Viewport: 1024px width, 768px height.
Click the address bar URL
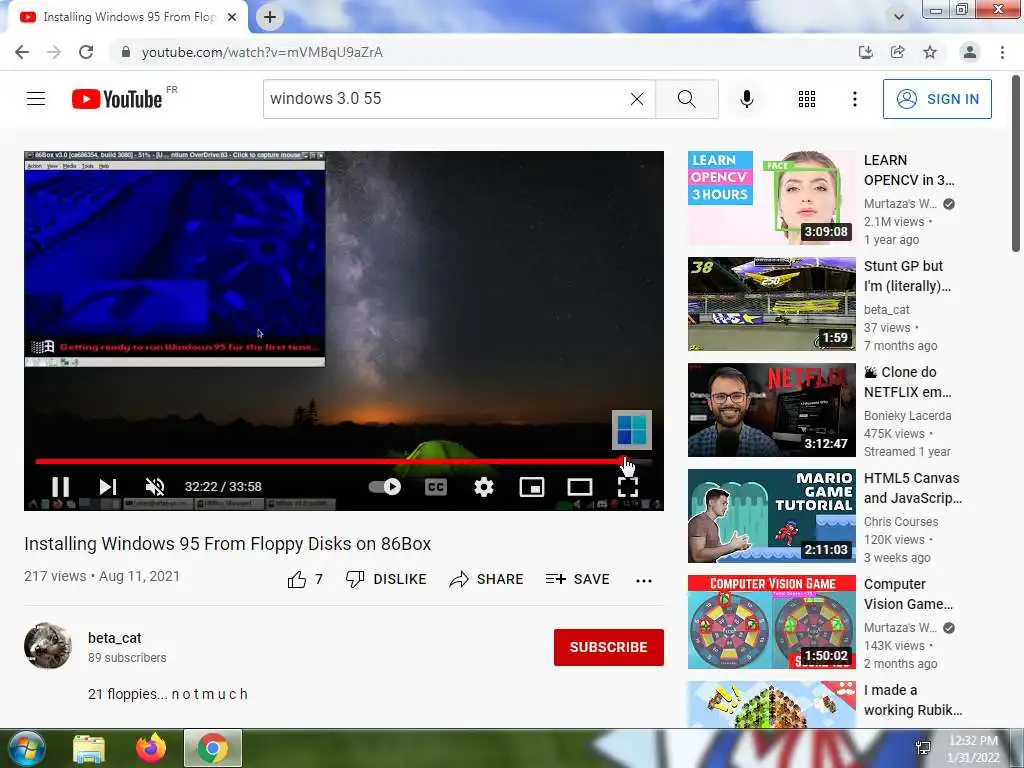[262, 52]
